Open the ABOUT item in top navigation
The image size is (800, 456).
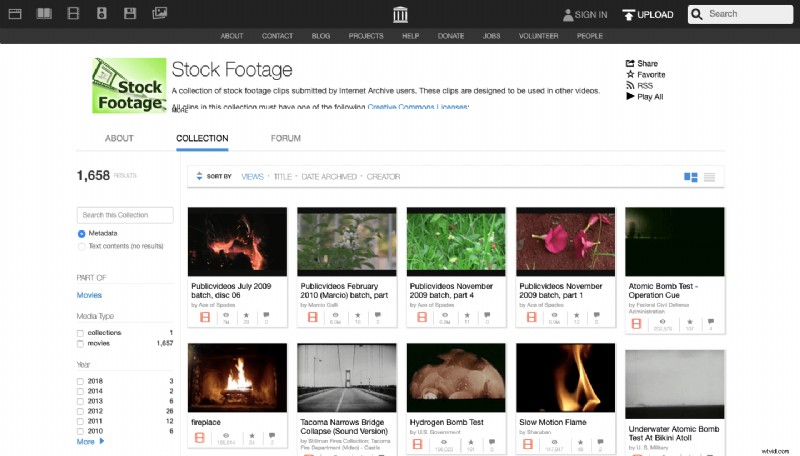pyautogui.click(x=232, y=36)
